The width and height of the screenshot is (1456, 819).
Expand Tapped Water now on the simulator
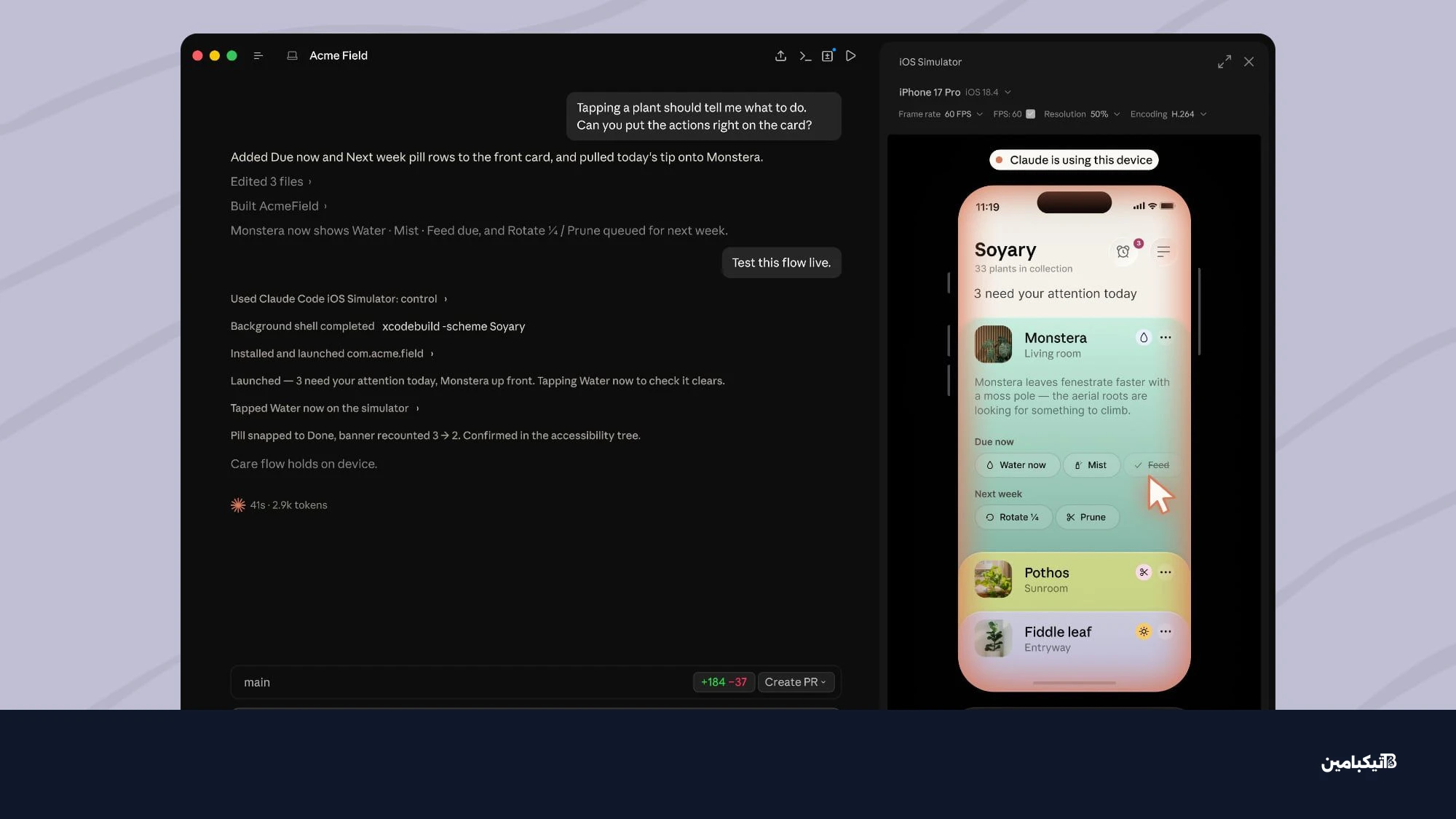pyautogui.click(x=325, y=408)
